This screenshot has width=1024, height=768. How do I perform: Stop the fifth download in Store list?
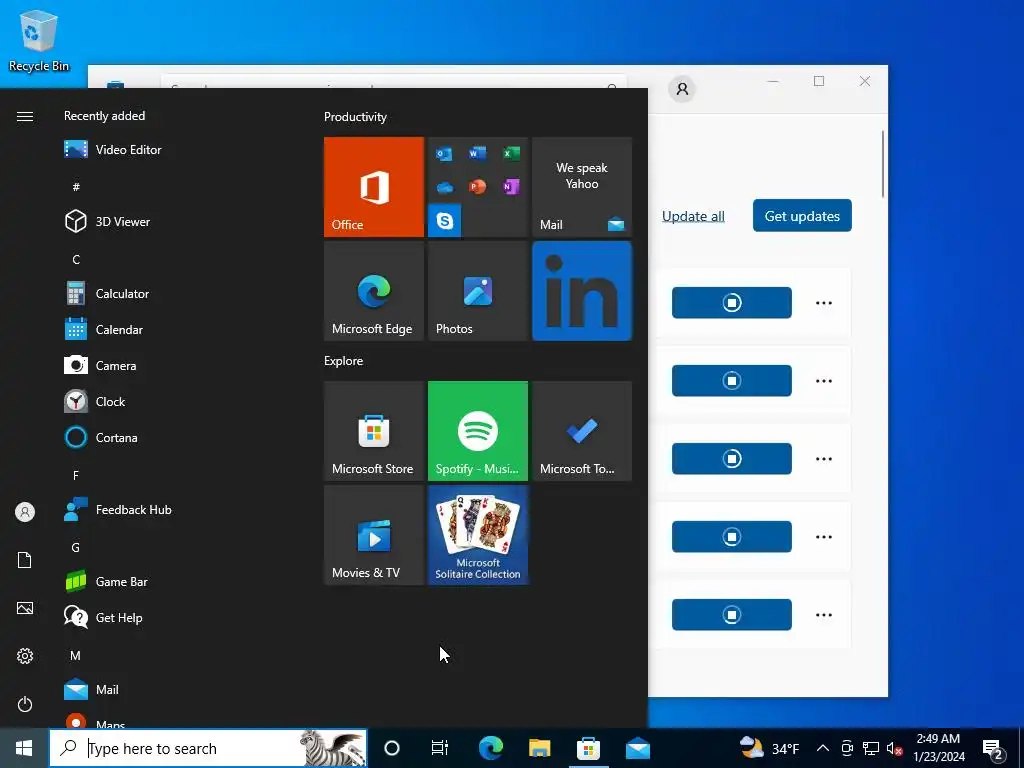(731, 615)
